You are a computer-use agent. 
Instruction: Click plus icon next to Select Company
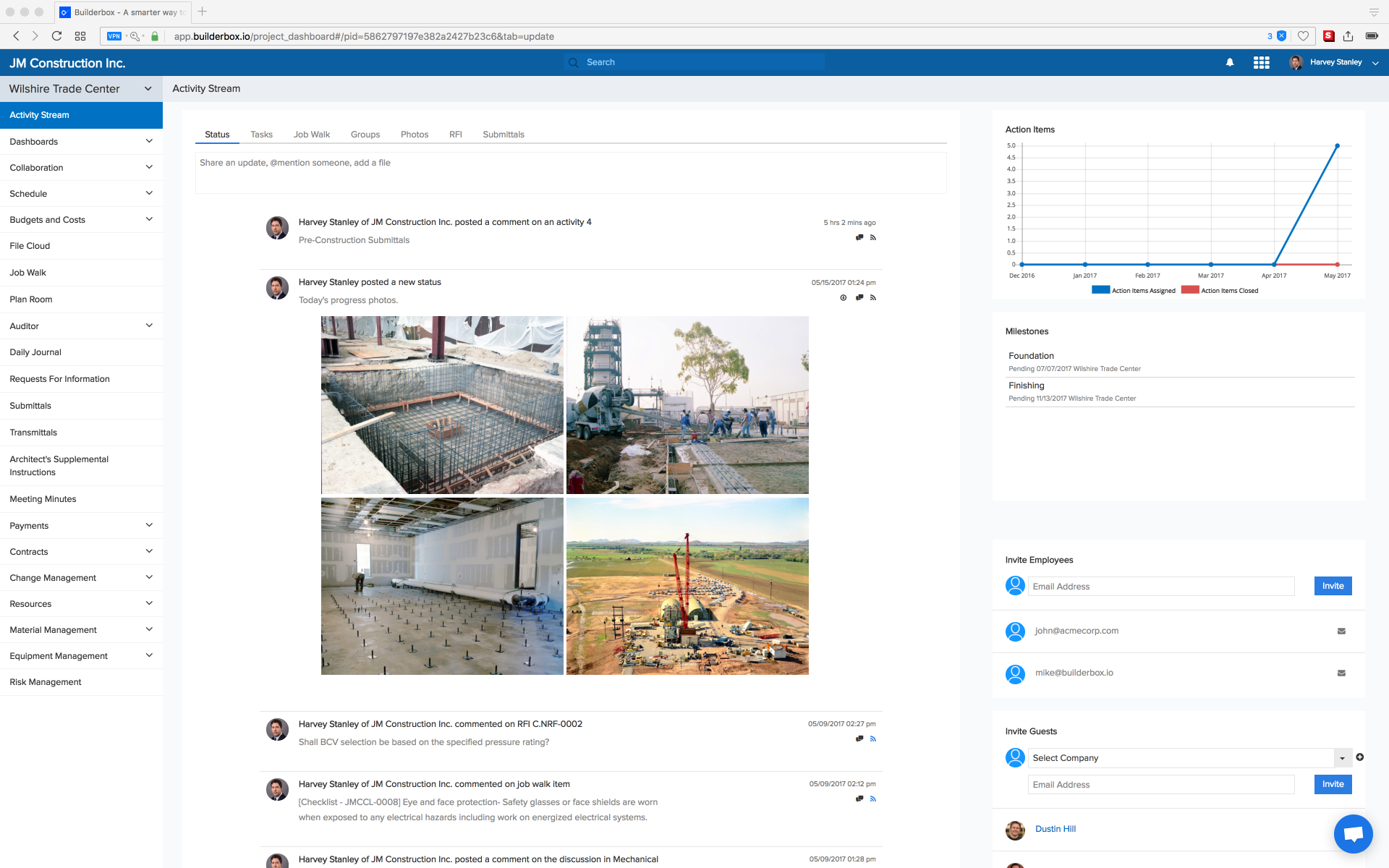coord(1360,757)
